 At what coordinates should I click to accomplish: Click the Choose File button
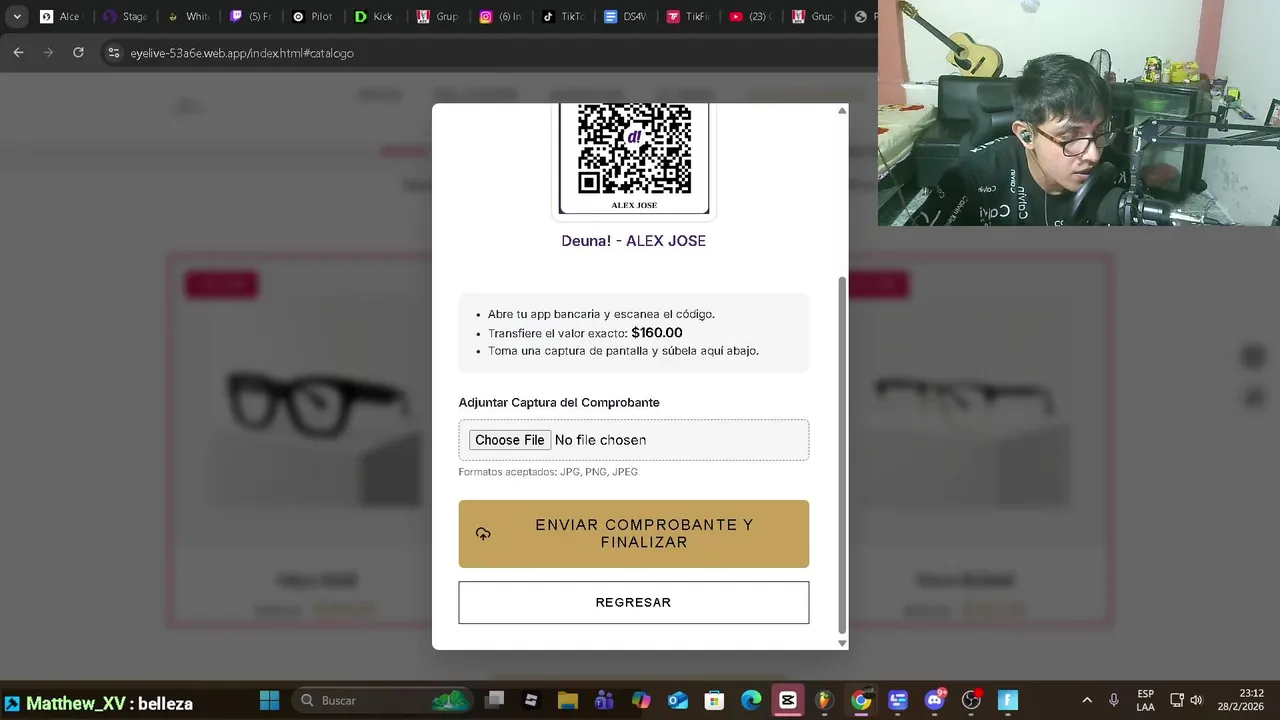coord(510,440)
